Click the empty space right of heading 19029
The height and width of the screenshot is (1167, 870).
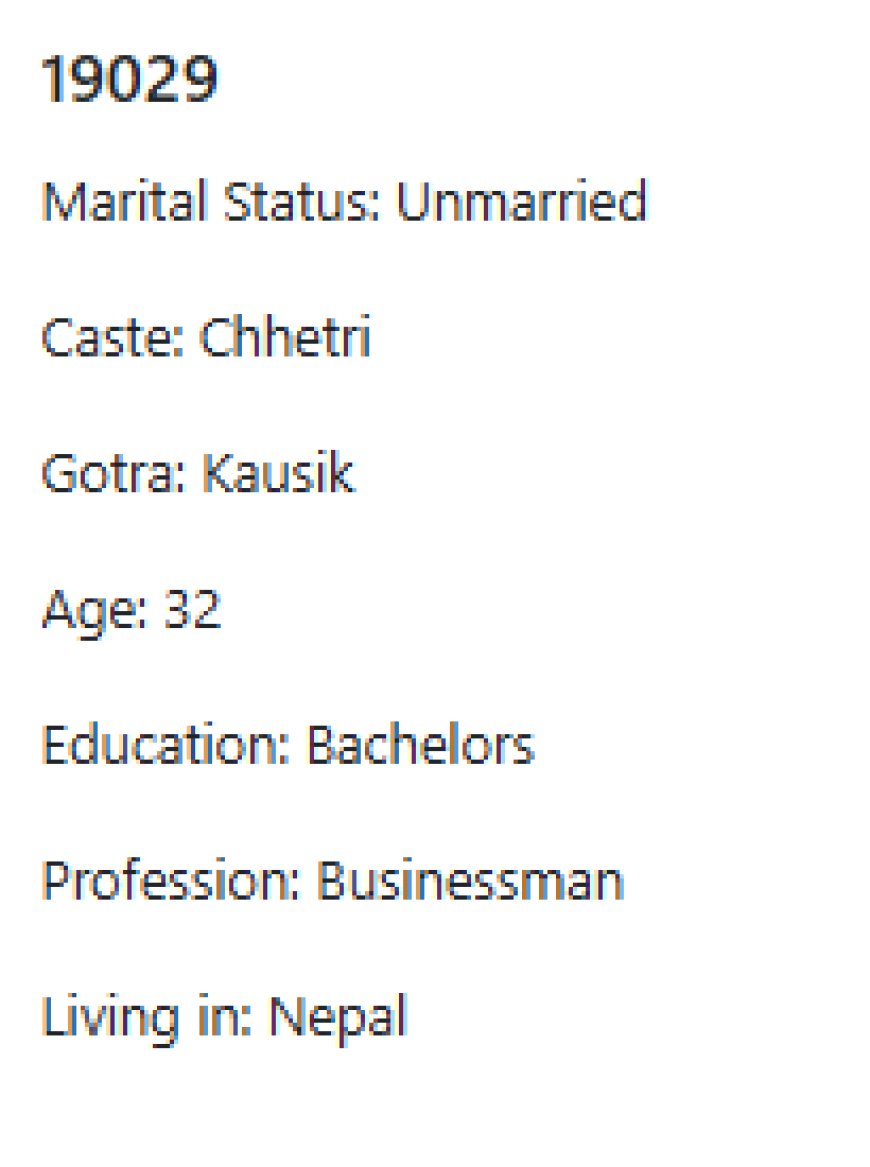tap(550, 80)
